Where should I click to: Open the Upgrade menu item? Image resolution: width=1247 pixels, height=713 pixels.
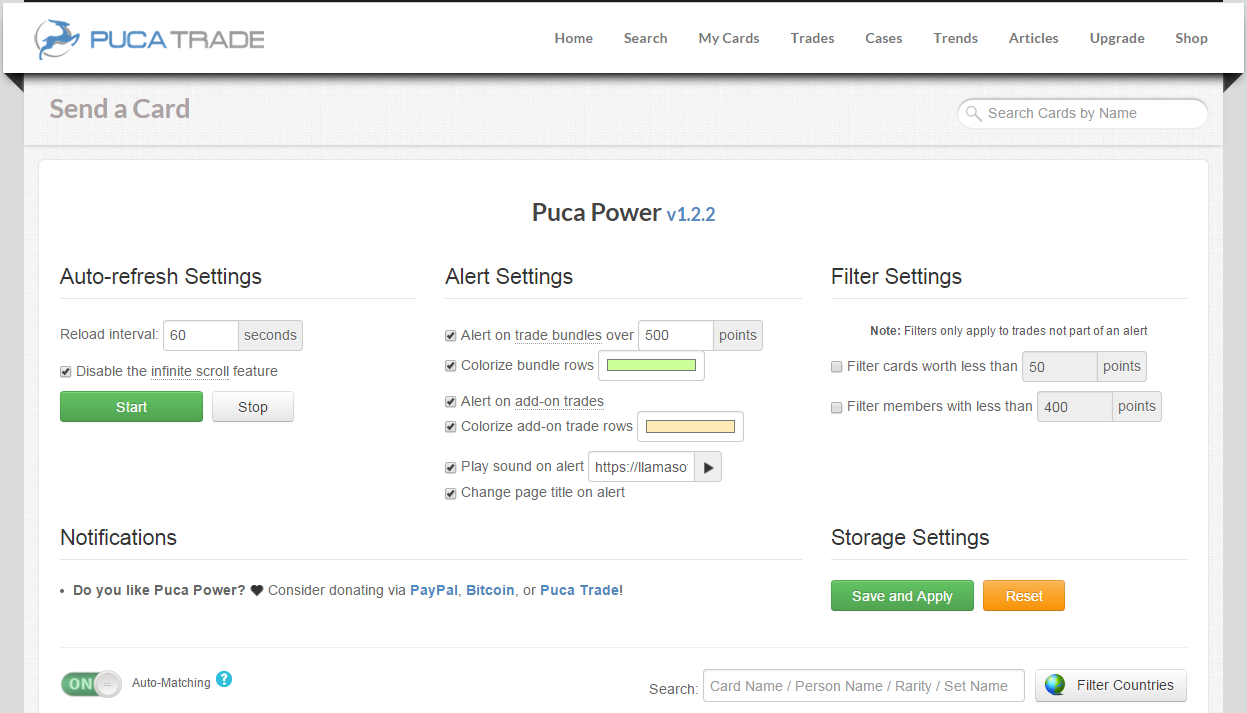pos(1117,38)
